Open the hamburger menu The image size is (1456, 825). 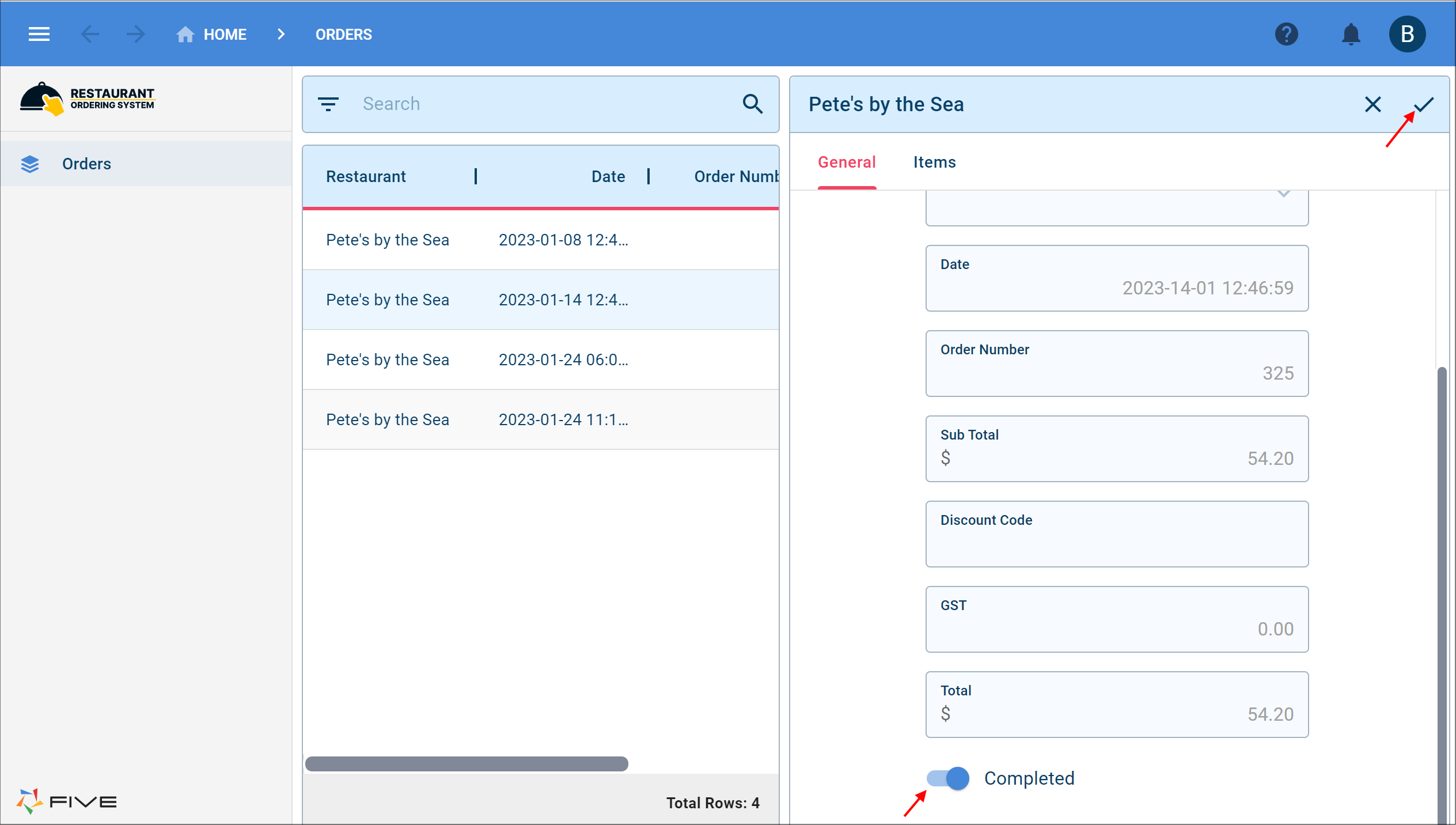pyautogui.click(x=39, y=35)
